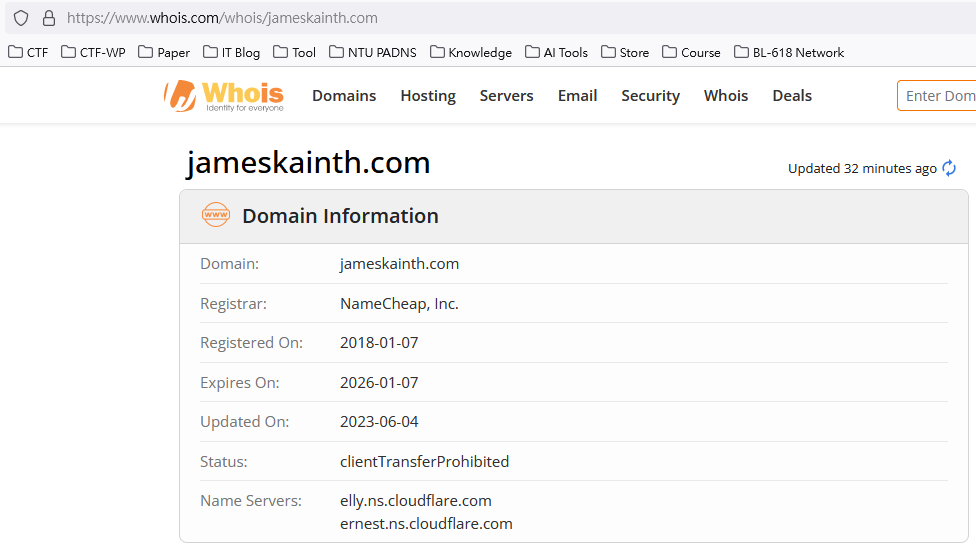The height and width of the screenshot is (555, 976).
Task: Open the Course bookmark folder
Action: (692, 52)
